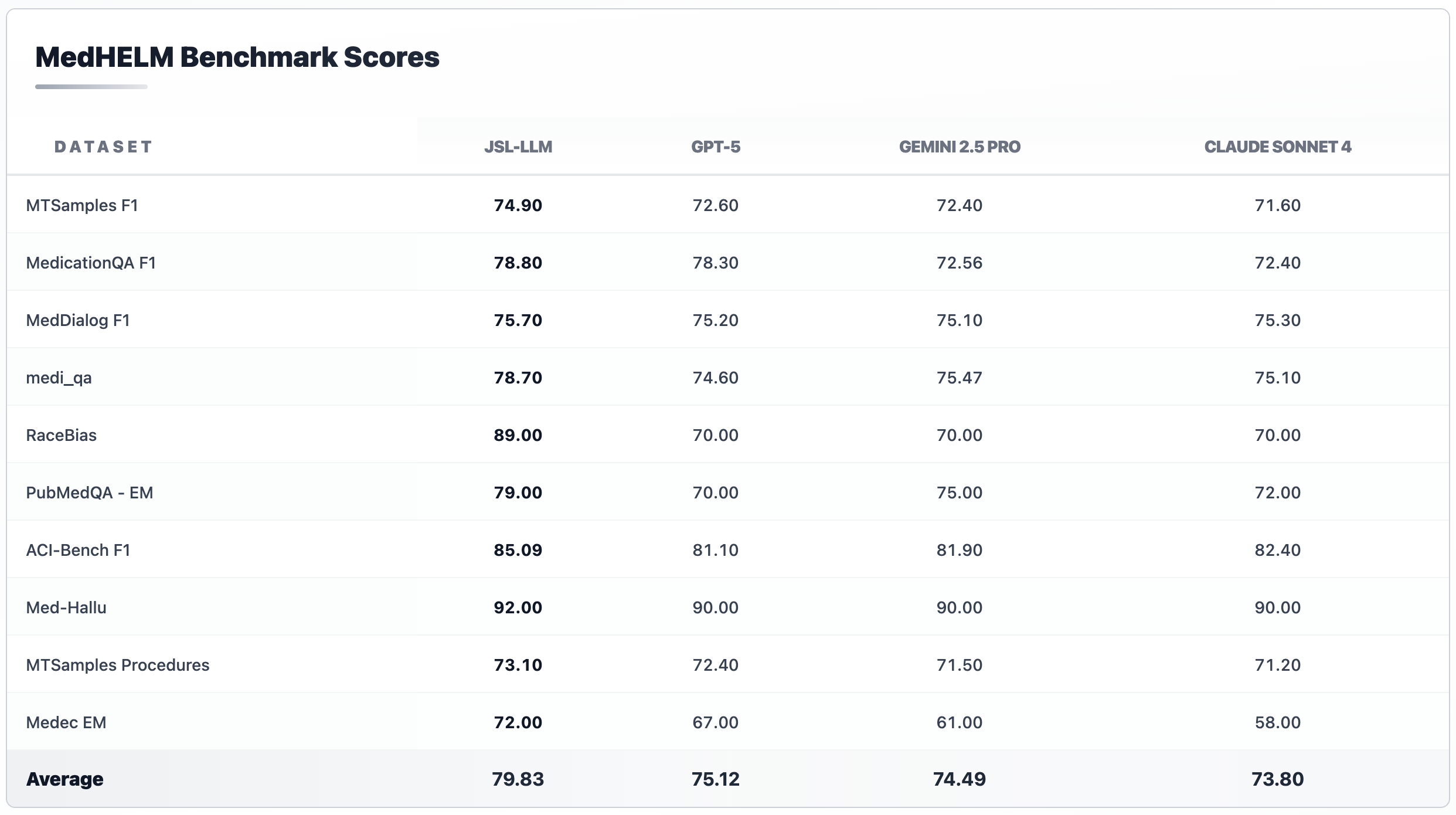
Task: Click the Claude Sonnet 4 column header
Action: coord(1278,147)
